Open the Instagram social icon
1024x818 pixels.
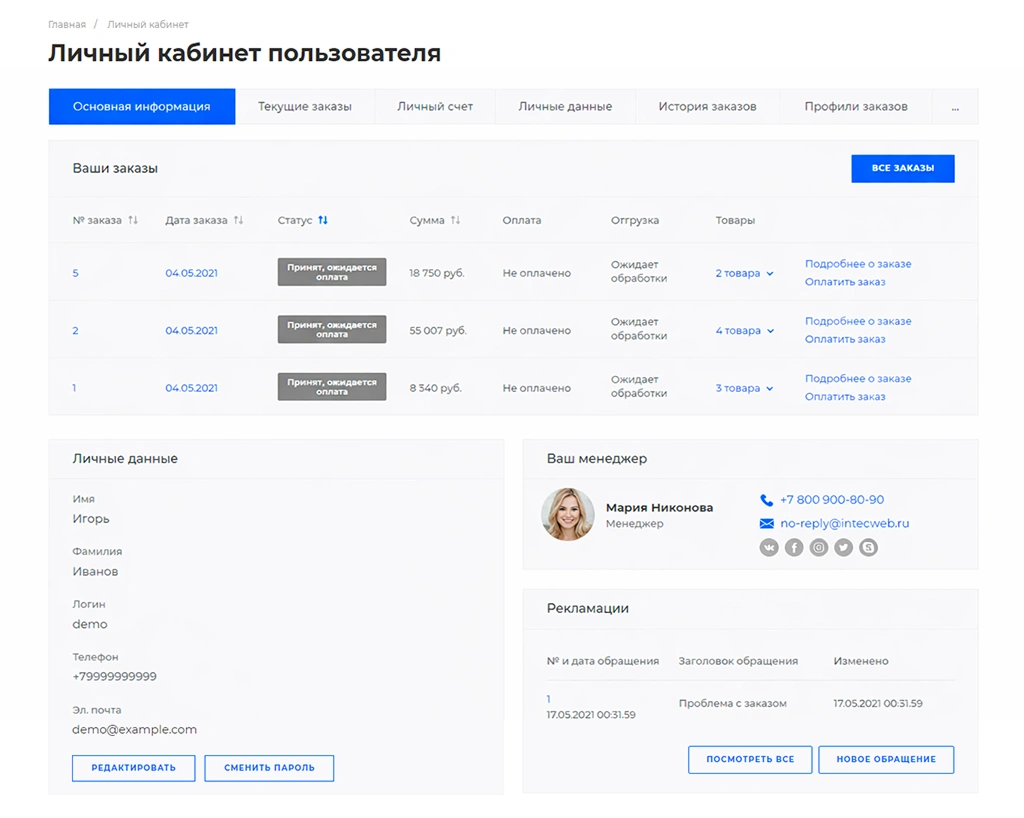click(818, 547)
